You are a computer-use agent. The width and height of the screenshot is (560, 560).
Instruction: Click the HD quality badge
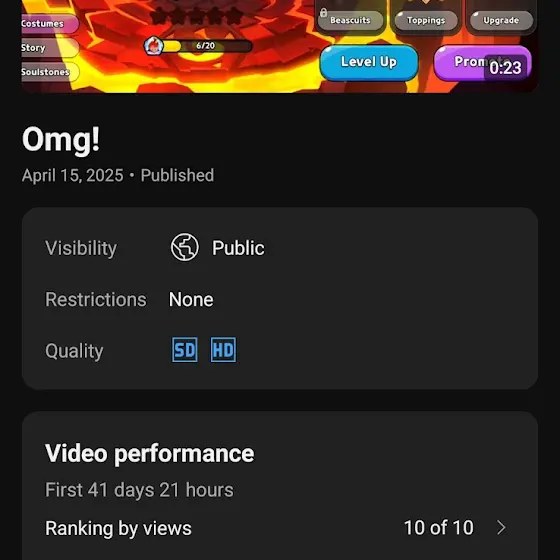(x=223, y=350)
